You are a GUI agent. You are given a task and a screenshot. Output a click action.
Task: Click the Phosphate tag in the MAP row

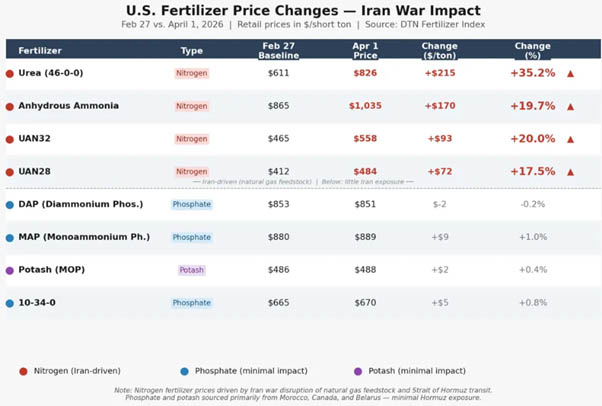[x=192, y=237]
